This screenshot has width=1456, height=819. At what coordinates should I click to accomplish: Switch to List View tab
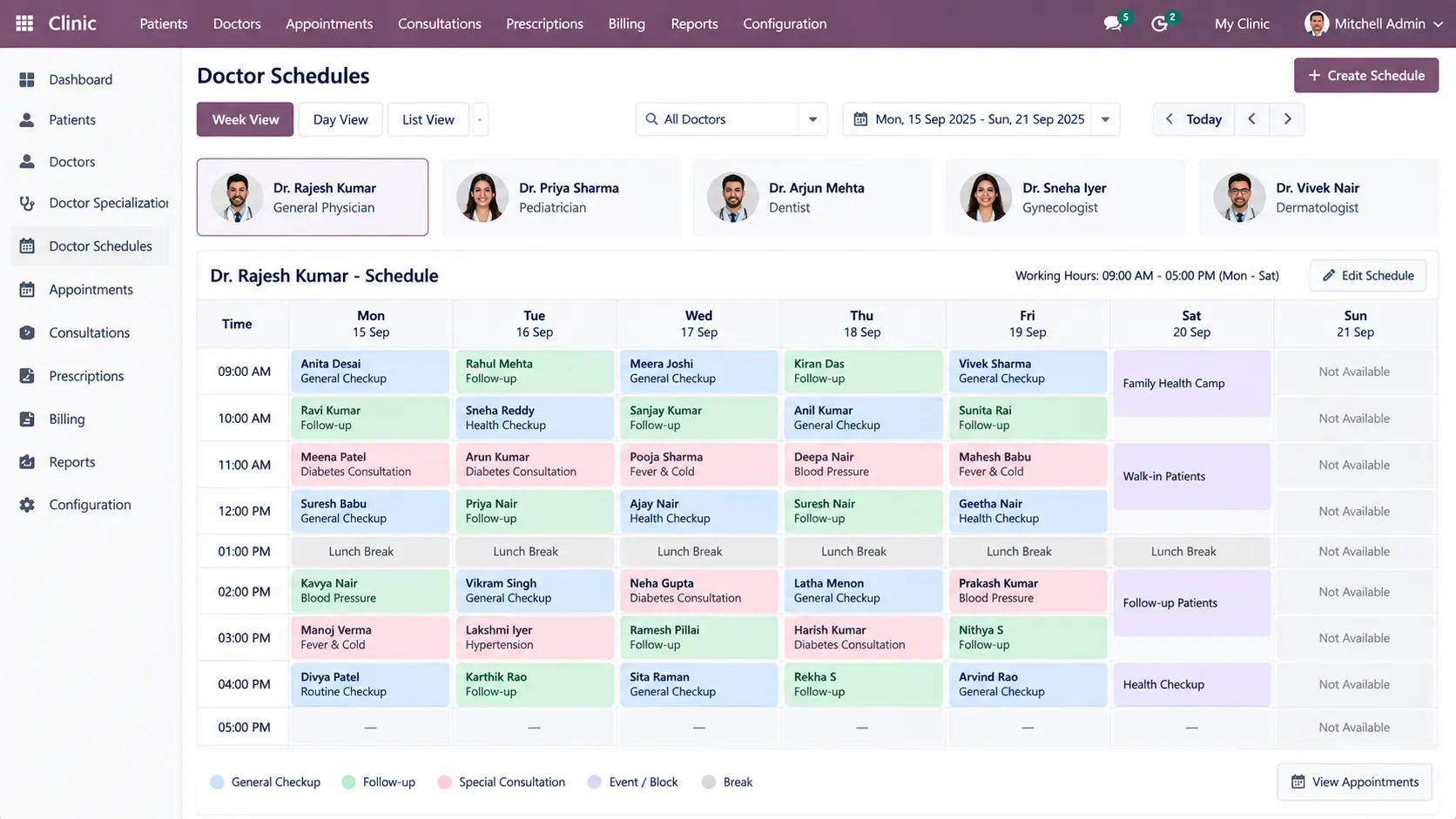428,119
